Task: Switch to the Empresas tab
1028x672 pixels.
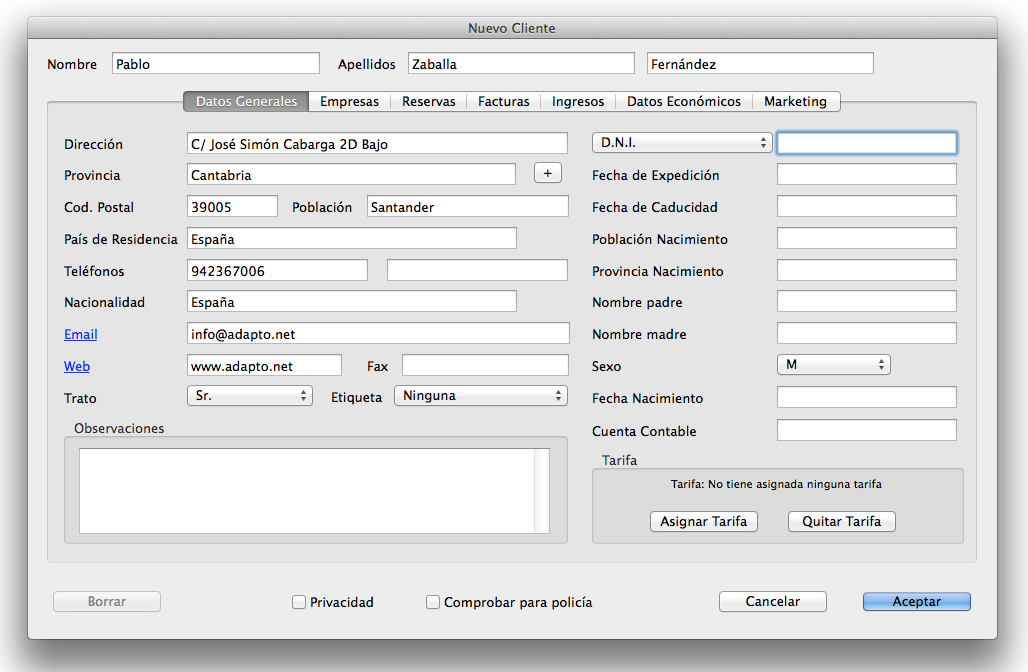Action: coord(349,101)
